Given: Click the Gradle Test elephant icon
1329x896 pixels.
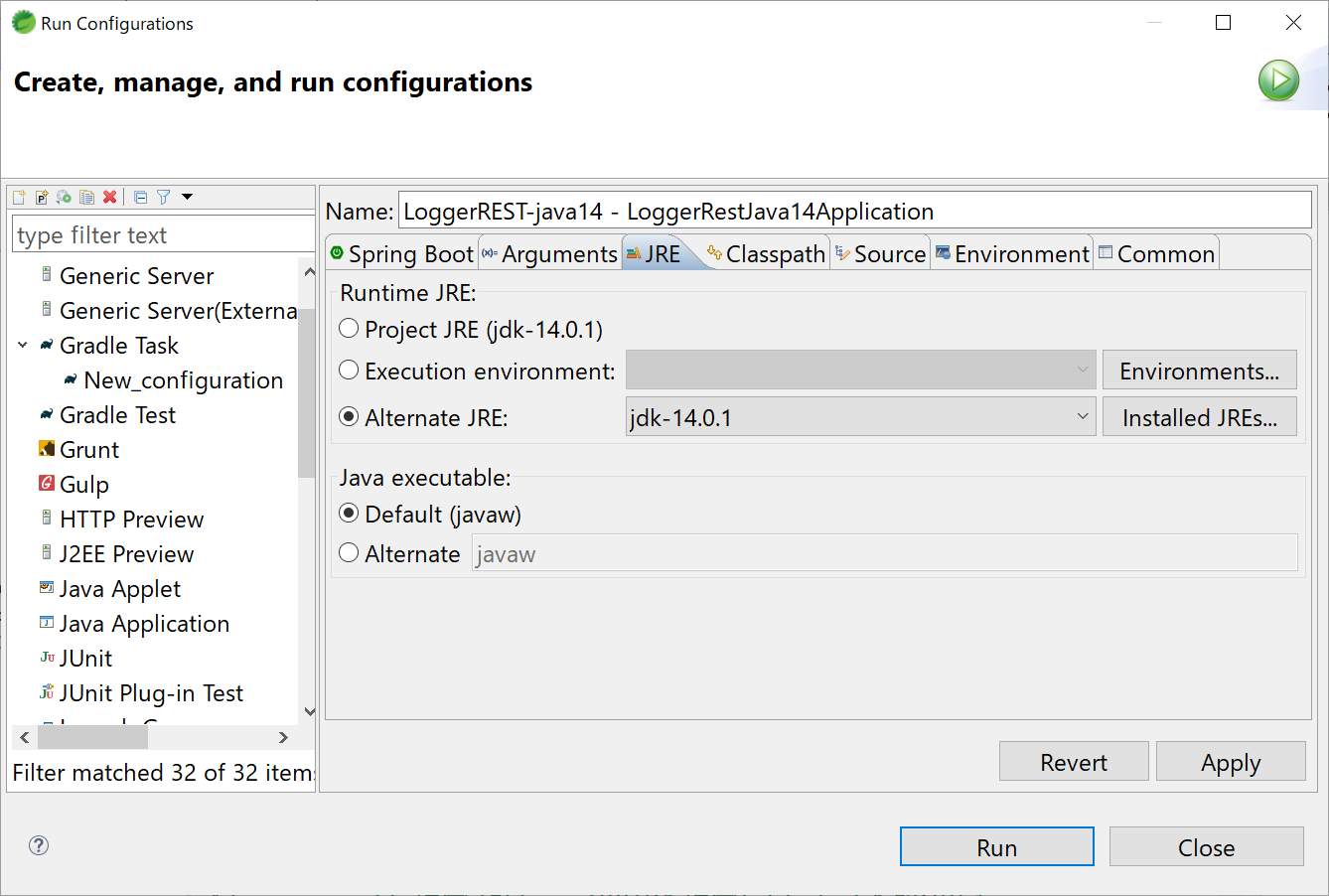Looking at the screenshot, I should point(47,414).
